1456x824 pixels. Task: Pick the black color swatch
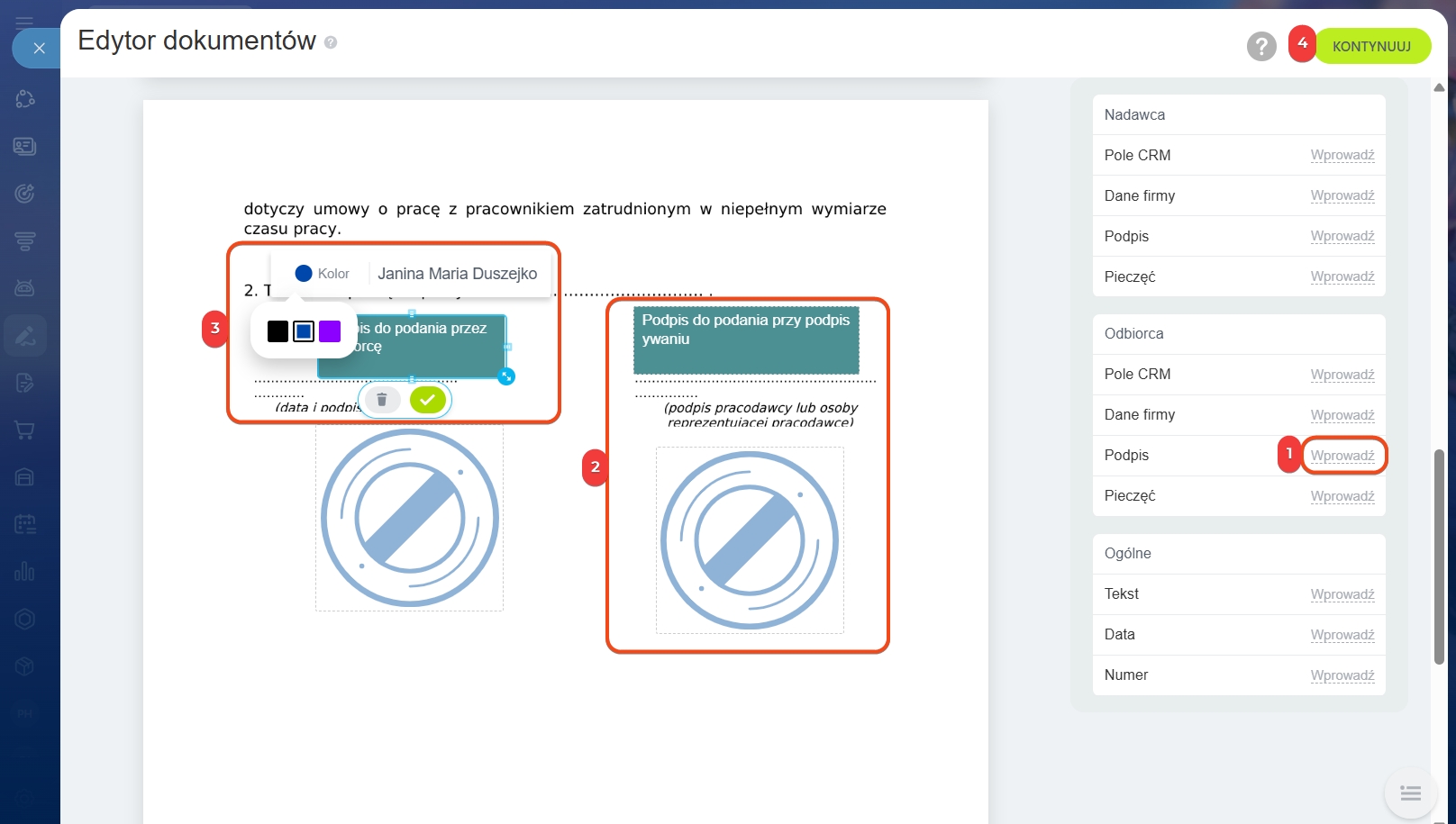click(x=278, y=331)
